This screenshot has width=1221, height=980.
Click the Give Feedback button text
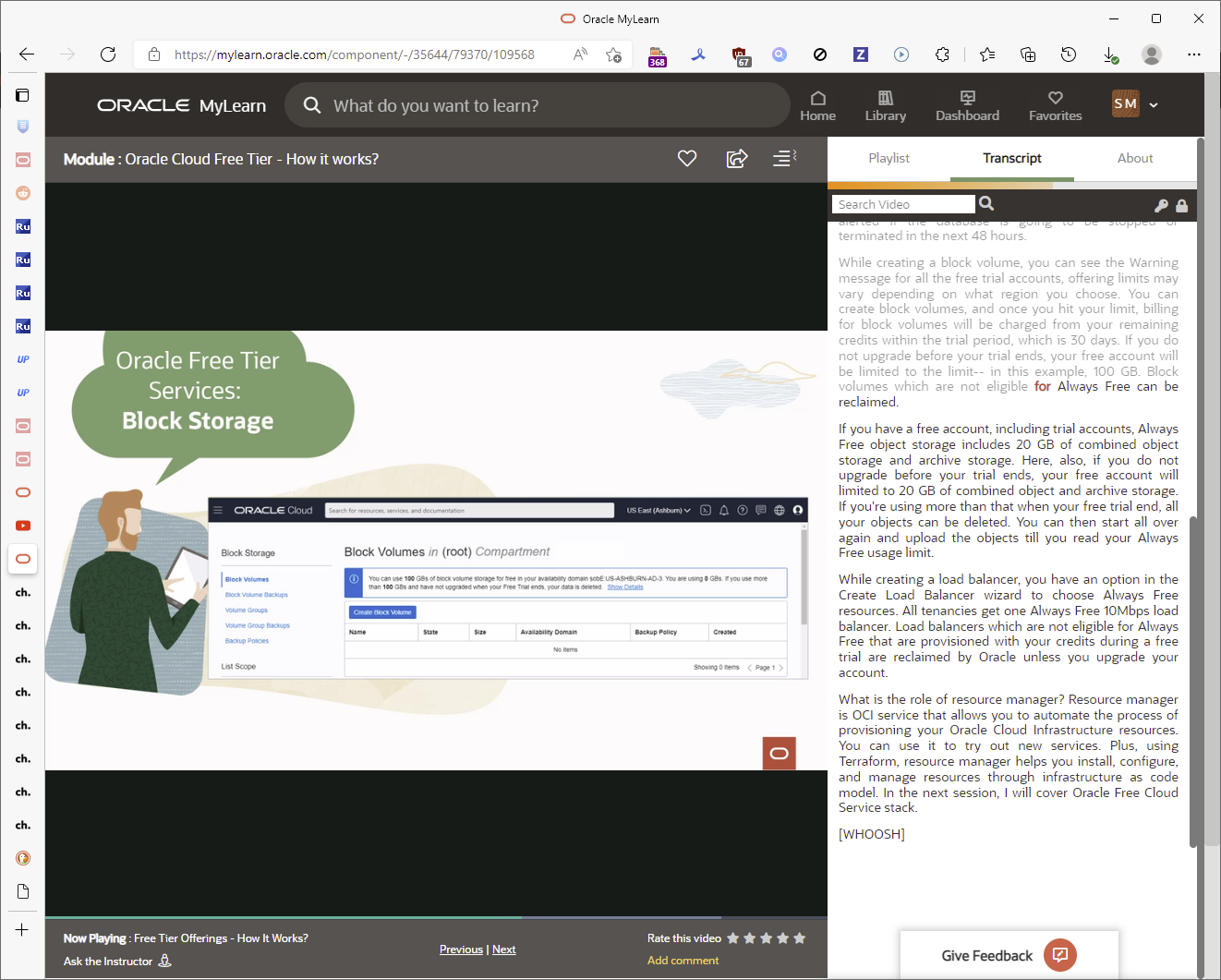pos(987,956)
